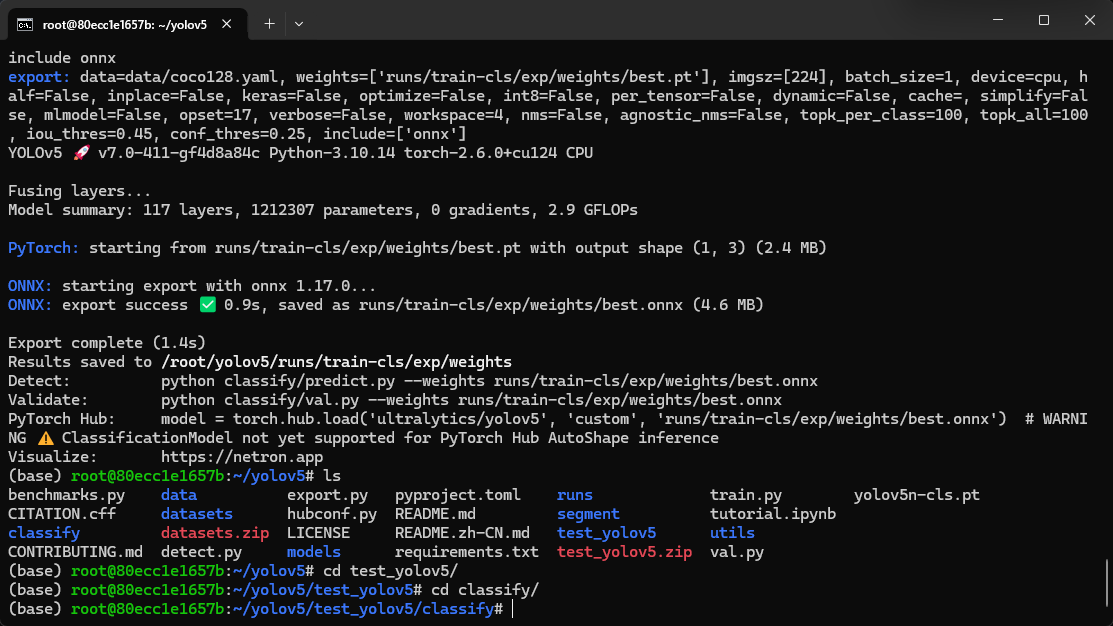
Task: Click the rocket emoji after YOLOv5
Action: 82,153
